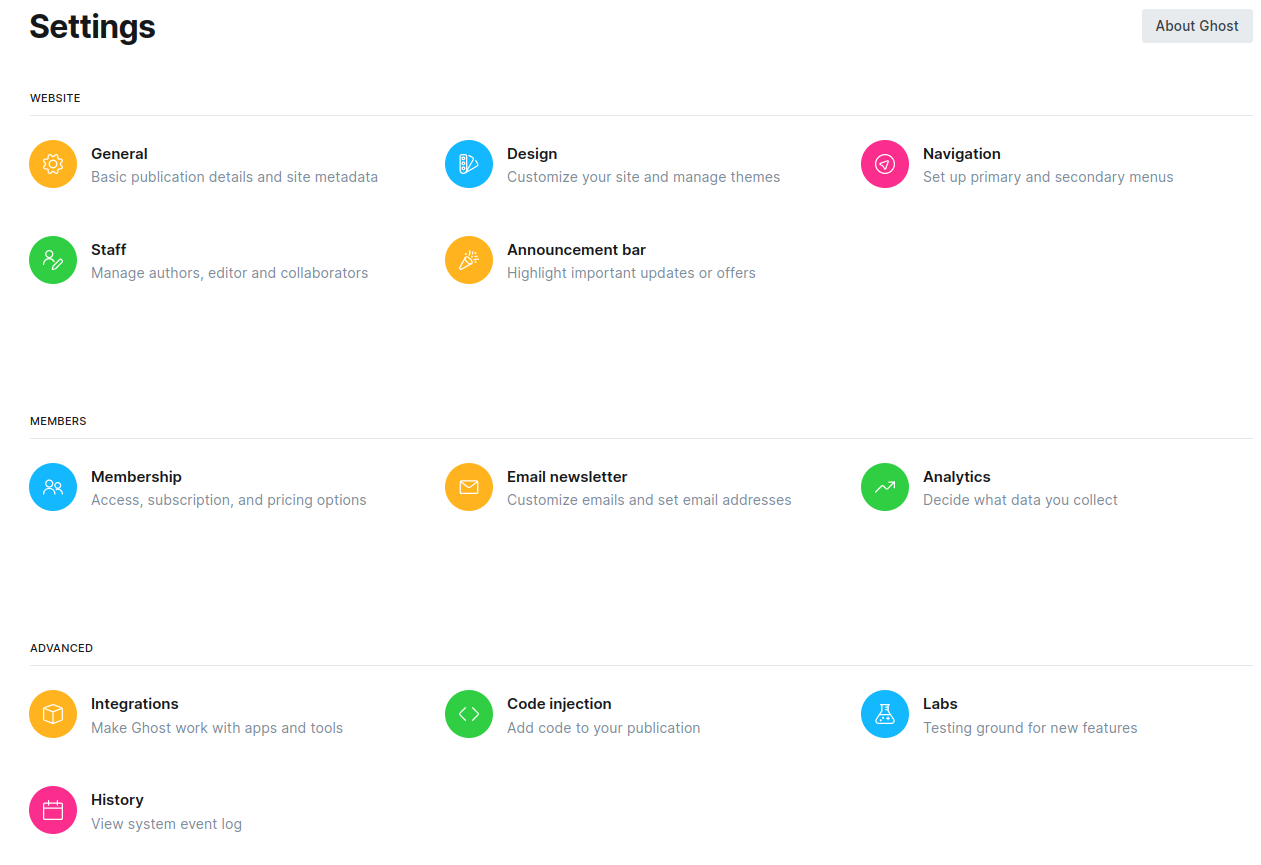Click the Code injection brackets icon
This screenshot has width=1261, height=865.
point(468,714)
